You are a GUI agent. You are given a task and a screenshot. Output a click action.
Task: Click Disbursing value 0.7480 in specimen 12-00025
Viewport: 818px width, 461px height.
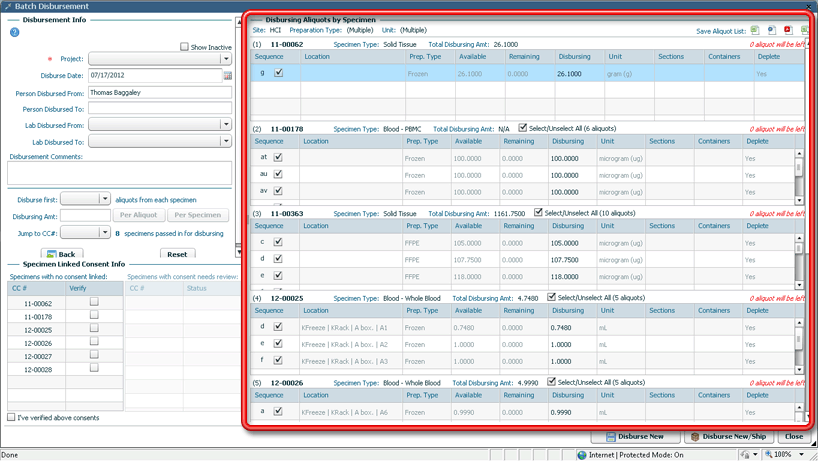tap(561, 327)
